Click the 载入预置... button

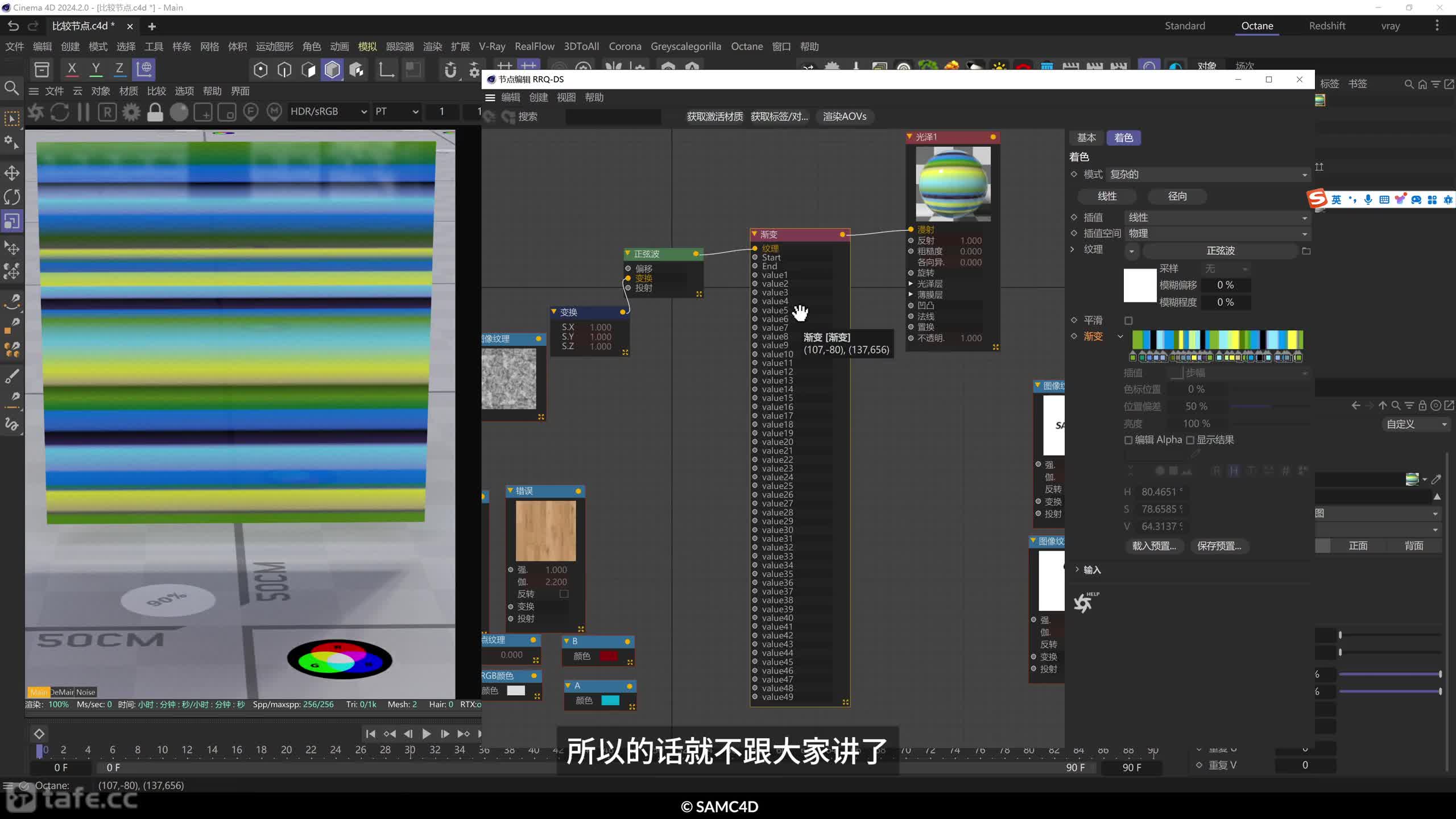coord(1154,546)
